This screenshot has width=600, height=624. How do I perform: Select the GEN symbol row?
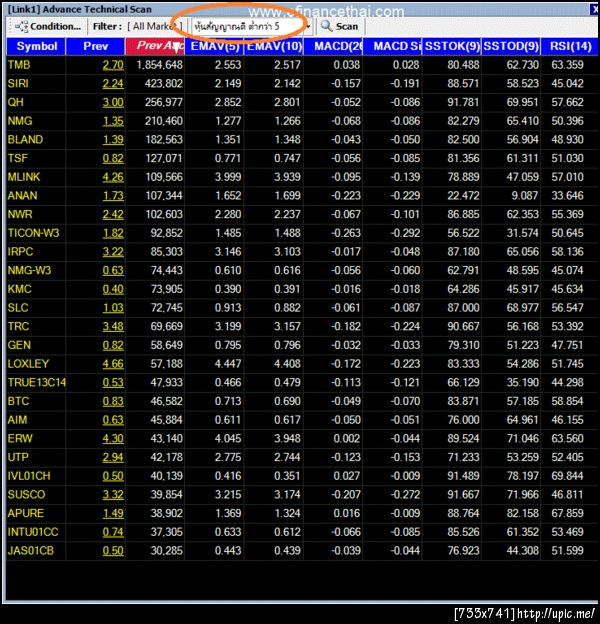coord(302,345)
